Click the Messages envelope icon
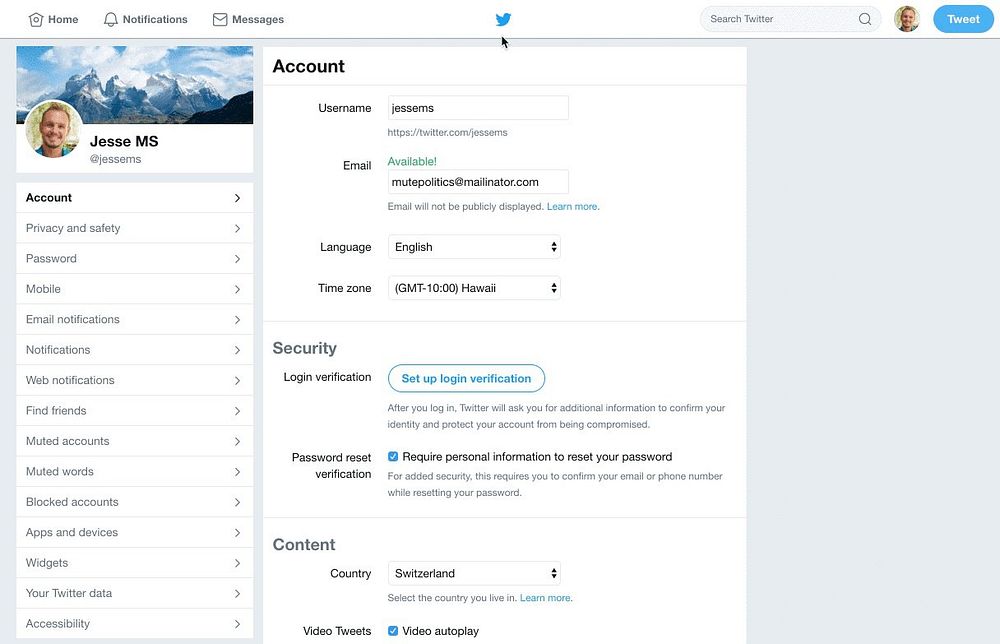 (x=220, y=20)
